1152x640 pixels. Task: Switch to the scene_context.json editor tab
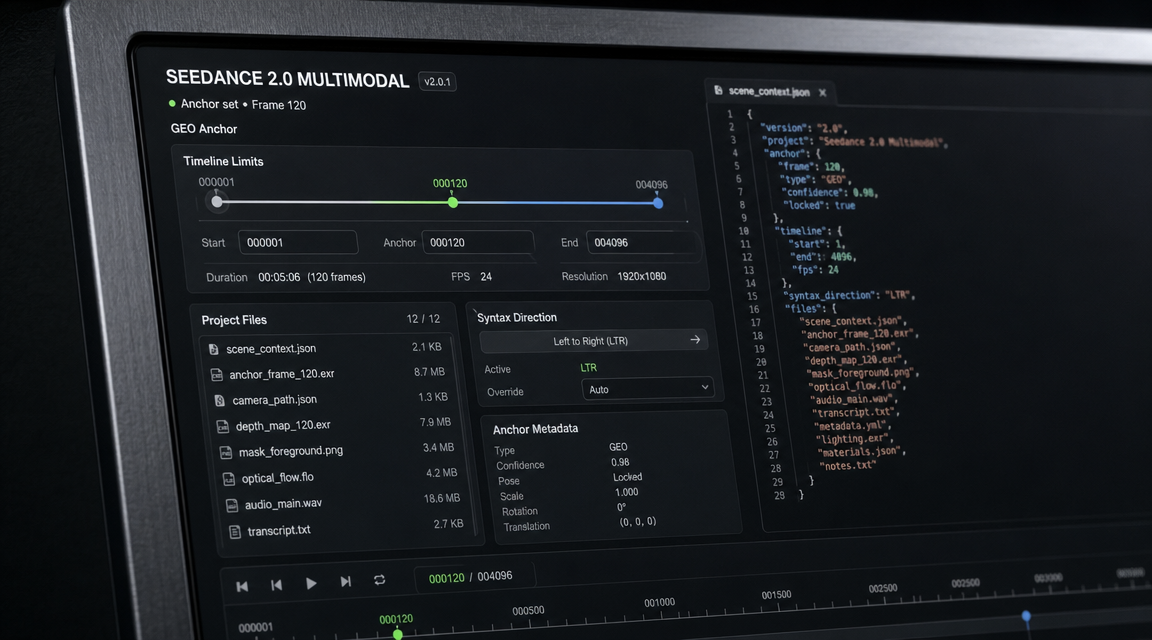tap(769, 92)
